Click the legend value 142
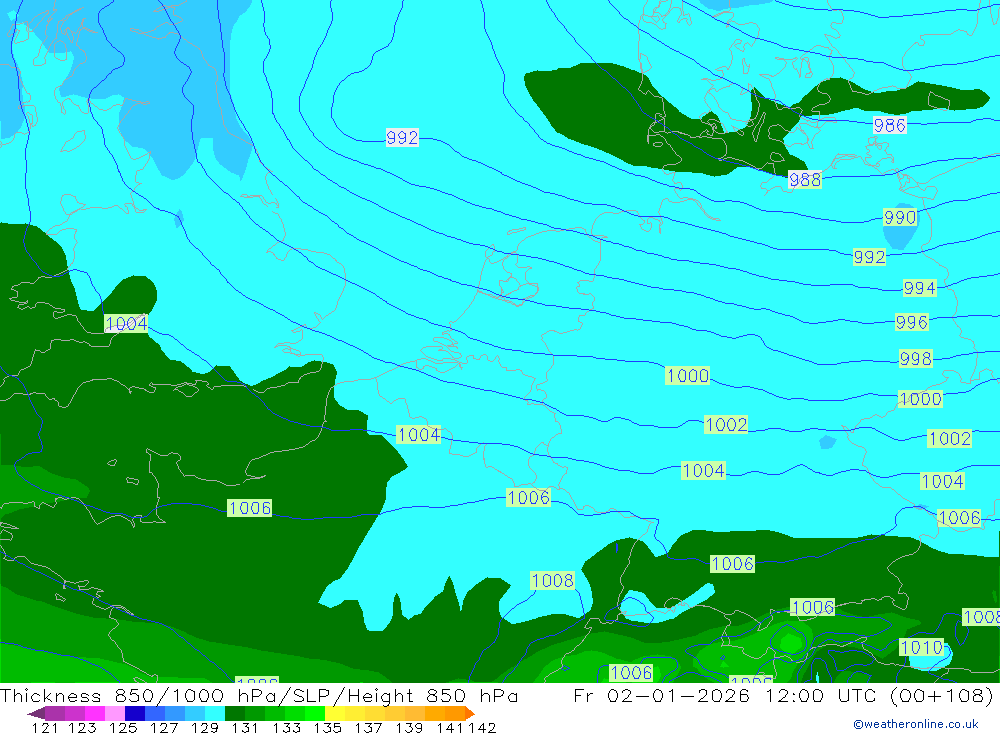 pos(482,727)
